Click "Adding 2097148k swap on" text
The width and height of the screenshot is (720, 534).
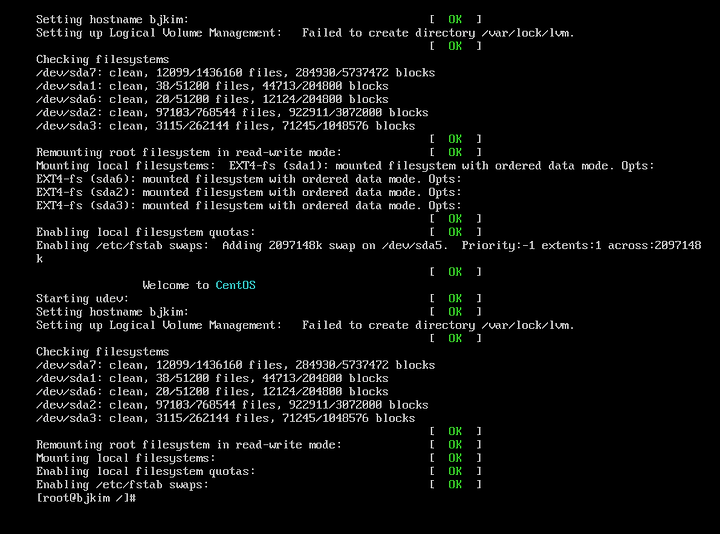pos(299,246)
